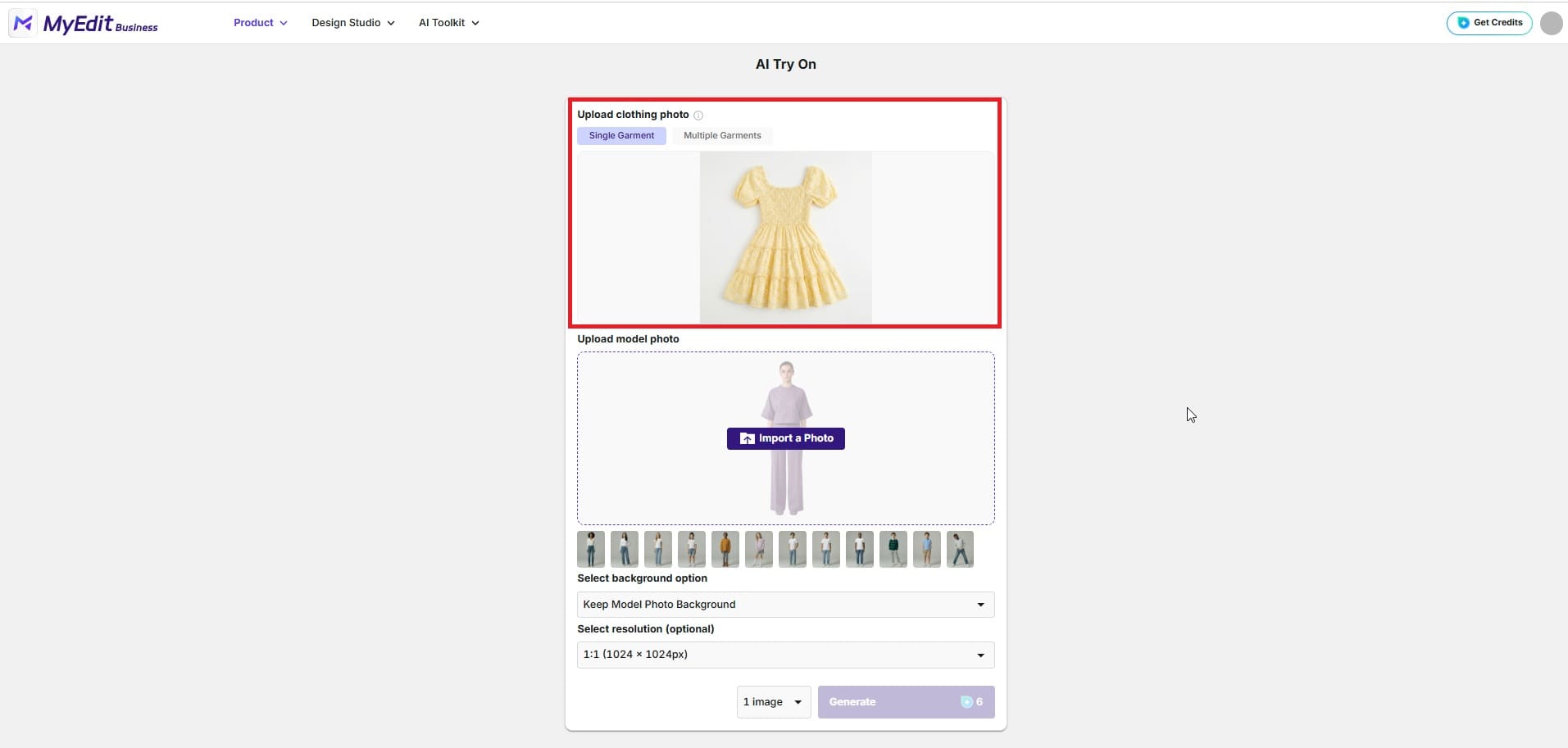Image resolution: width=1568 pixels, height=748 pixels.
Task: Open the info tooltip beside Upload clothing photo
Action: point(698,115)
